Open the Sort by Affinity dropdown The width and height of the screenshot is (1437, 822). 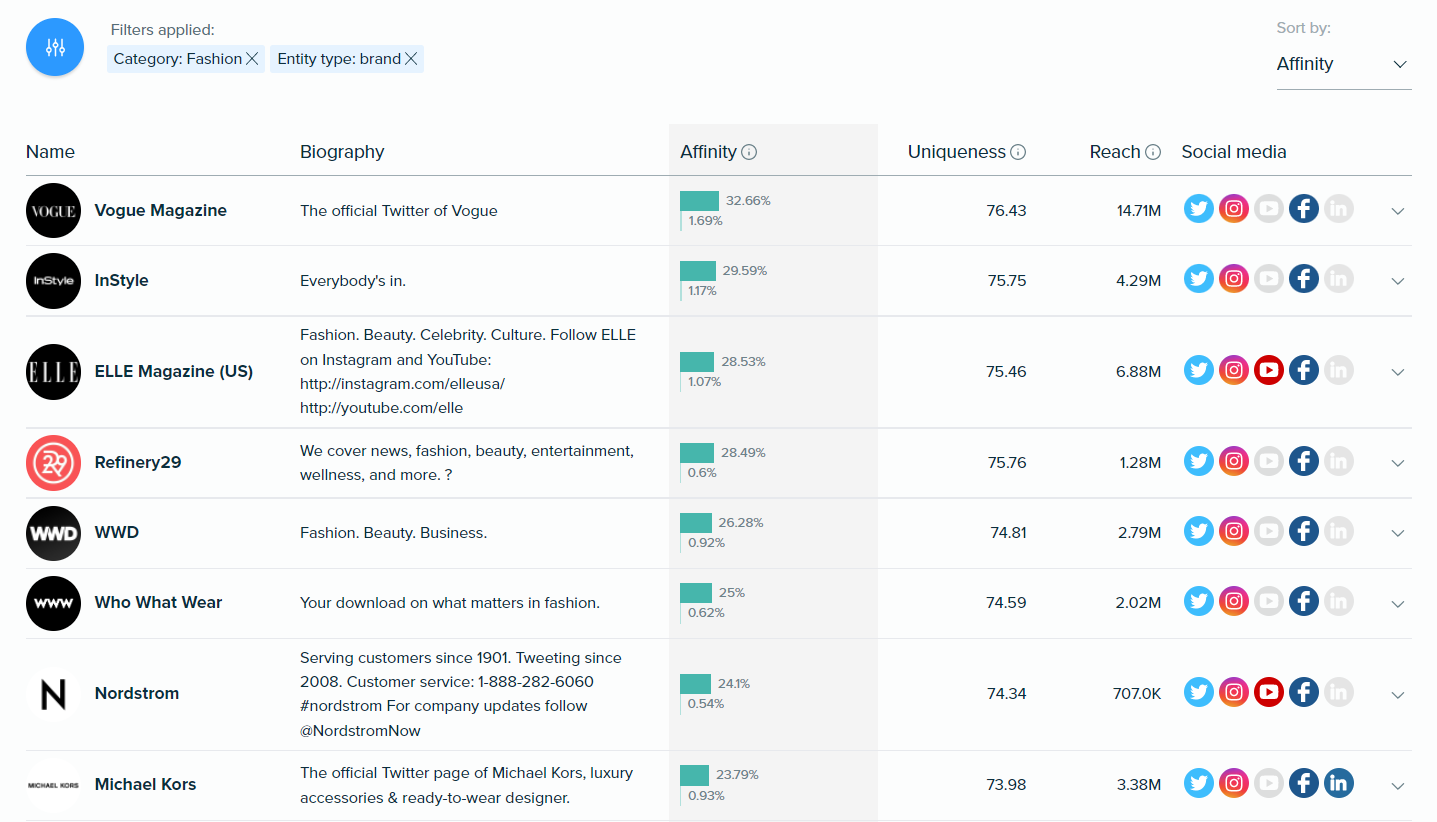pos(1344,64)
